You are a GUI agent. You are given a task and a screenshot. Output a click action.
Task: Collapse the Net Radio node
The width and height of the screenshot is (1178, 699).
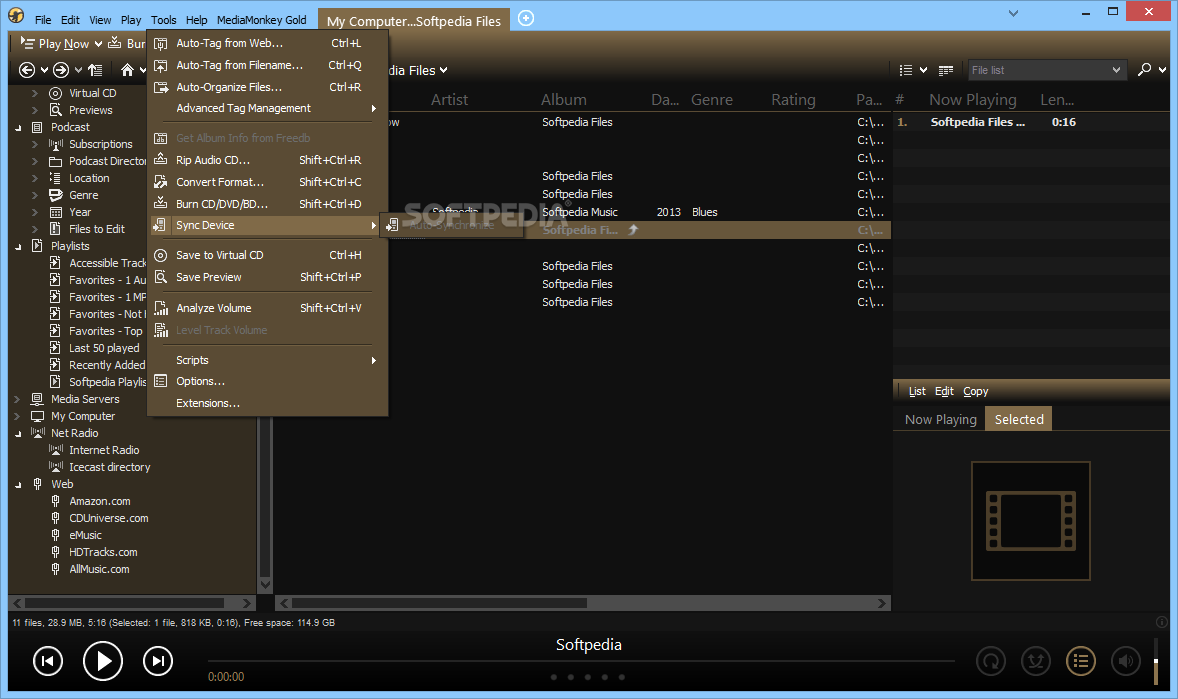click(18, 434)
